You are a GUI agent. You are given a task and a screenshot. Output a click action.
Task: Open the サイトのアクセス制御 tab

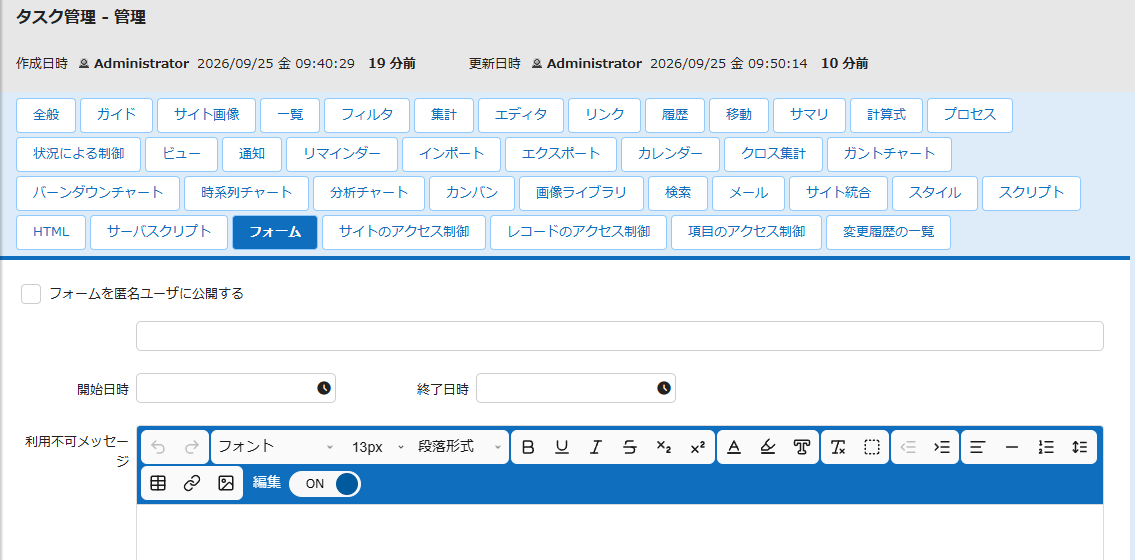click(x=404, y=232)
